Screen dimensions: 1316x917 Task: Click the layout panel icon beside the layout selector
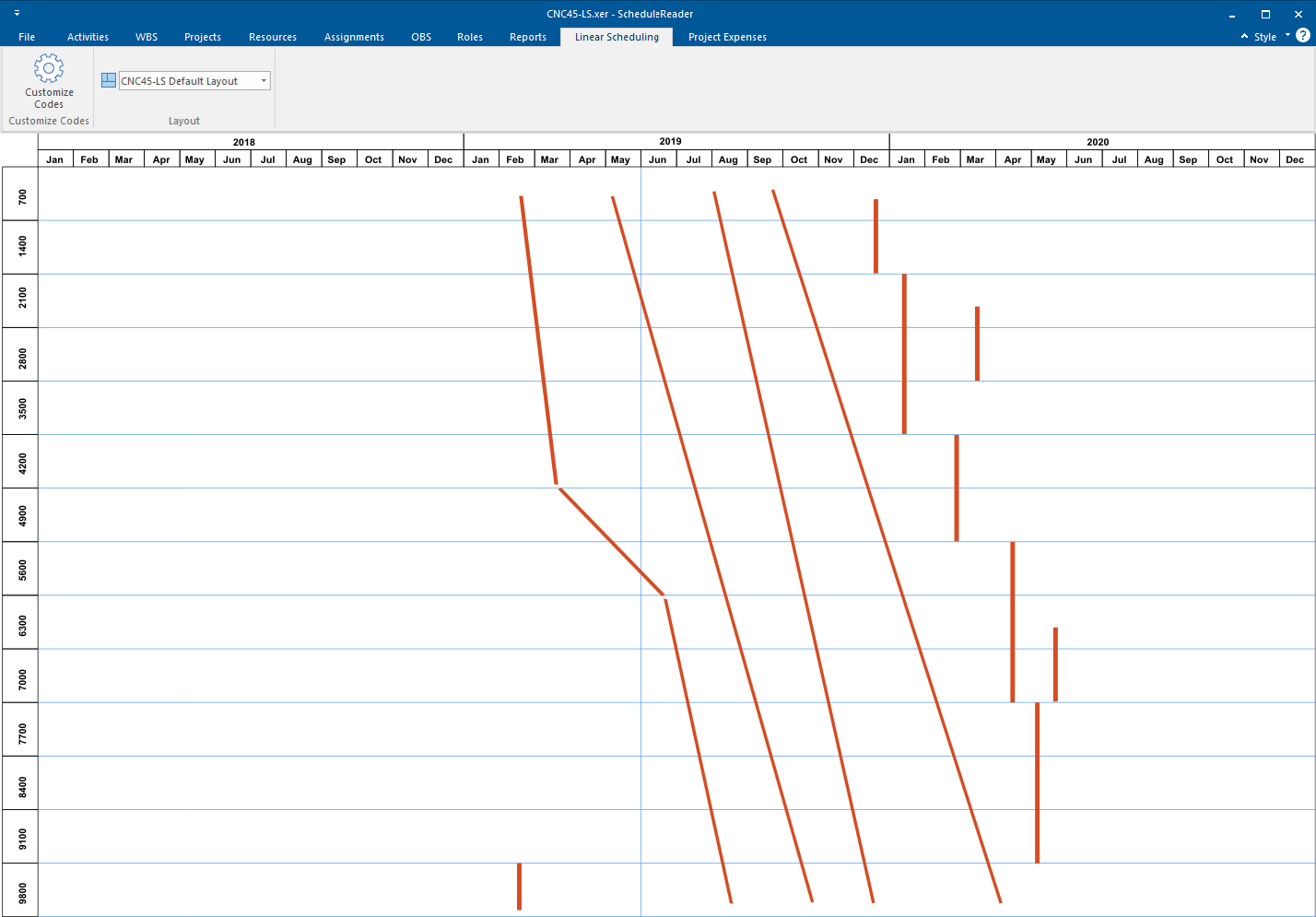click(x=108, y=80)
